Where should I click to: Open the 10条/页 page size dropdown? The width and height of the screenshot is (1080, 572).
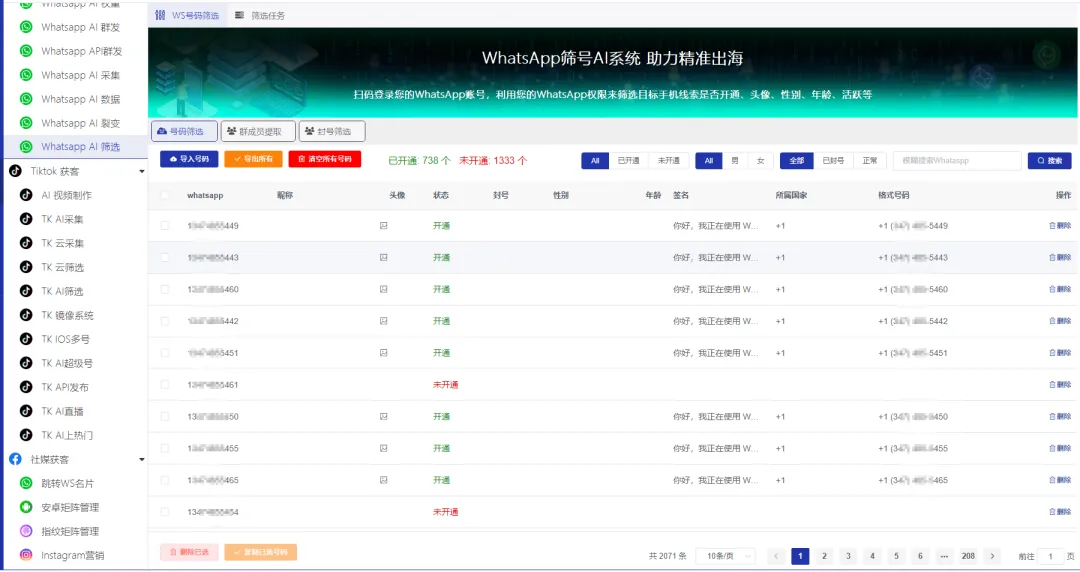point(726,556)
